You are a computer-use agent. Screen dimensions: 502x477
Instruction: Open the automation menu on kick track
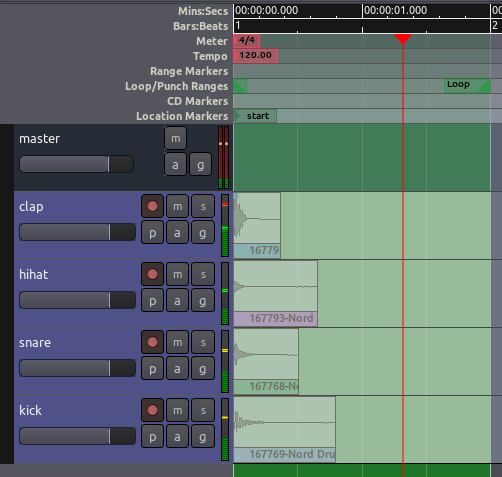(x=178, y=437)
